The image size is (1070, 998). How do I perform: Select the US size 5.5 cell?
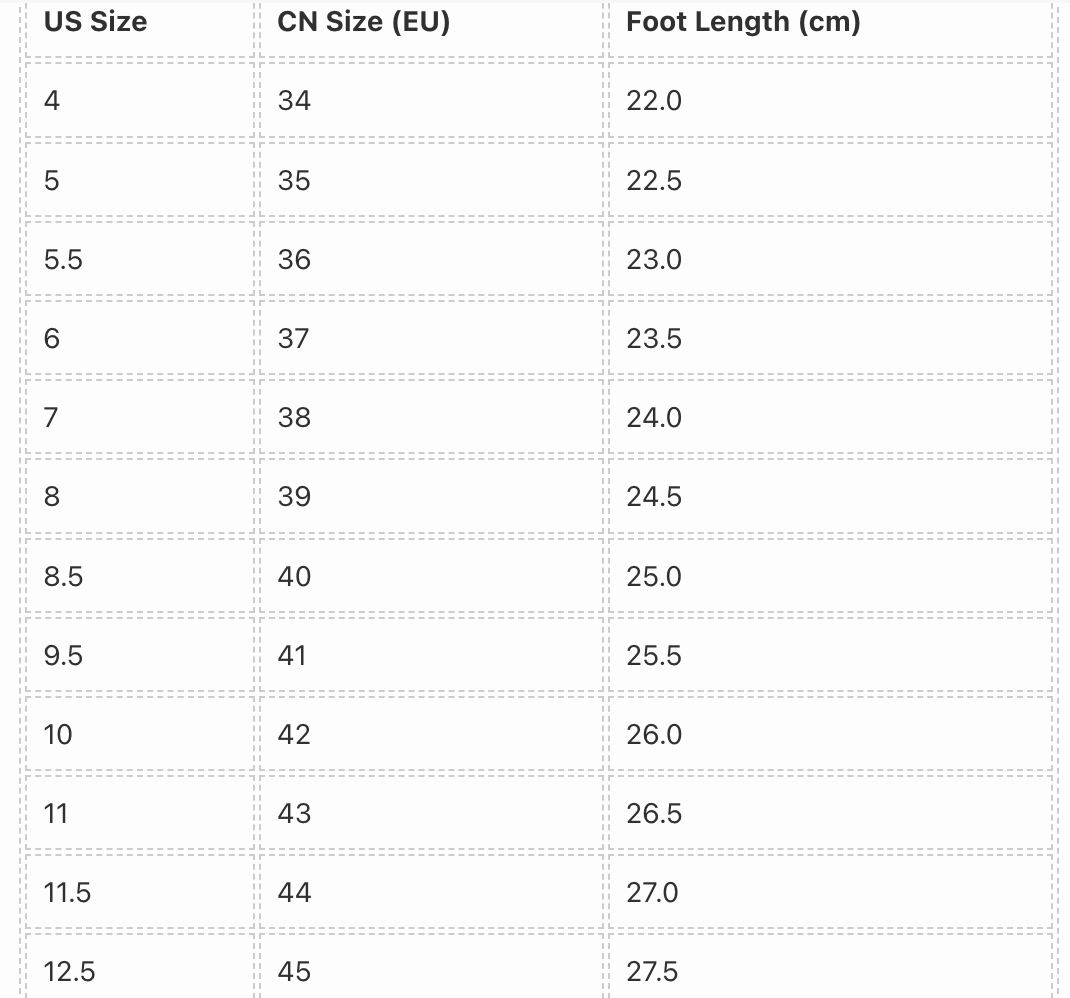[140, 259]
